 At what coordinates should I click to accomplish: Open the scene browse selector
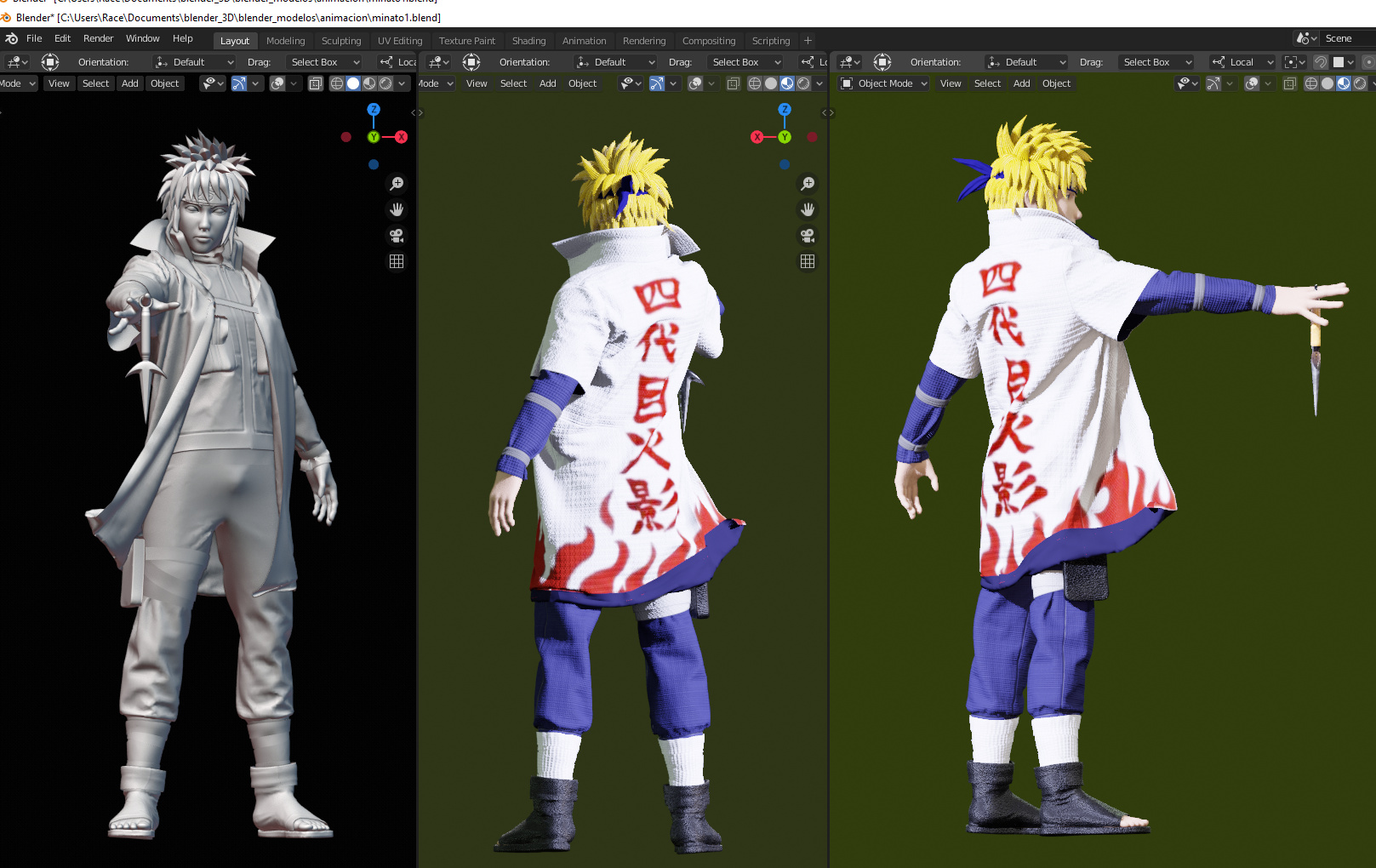(1306, 38)
